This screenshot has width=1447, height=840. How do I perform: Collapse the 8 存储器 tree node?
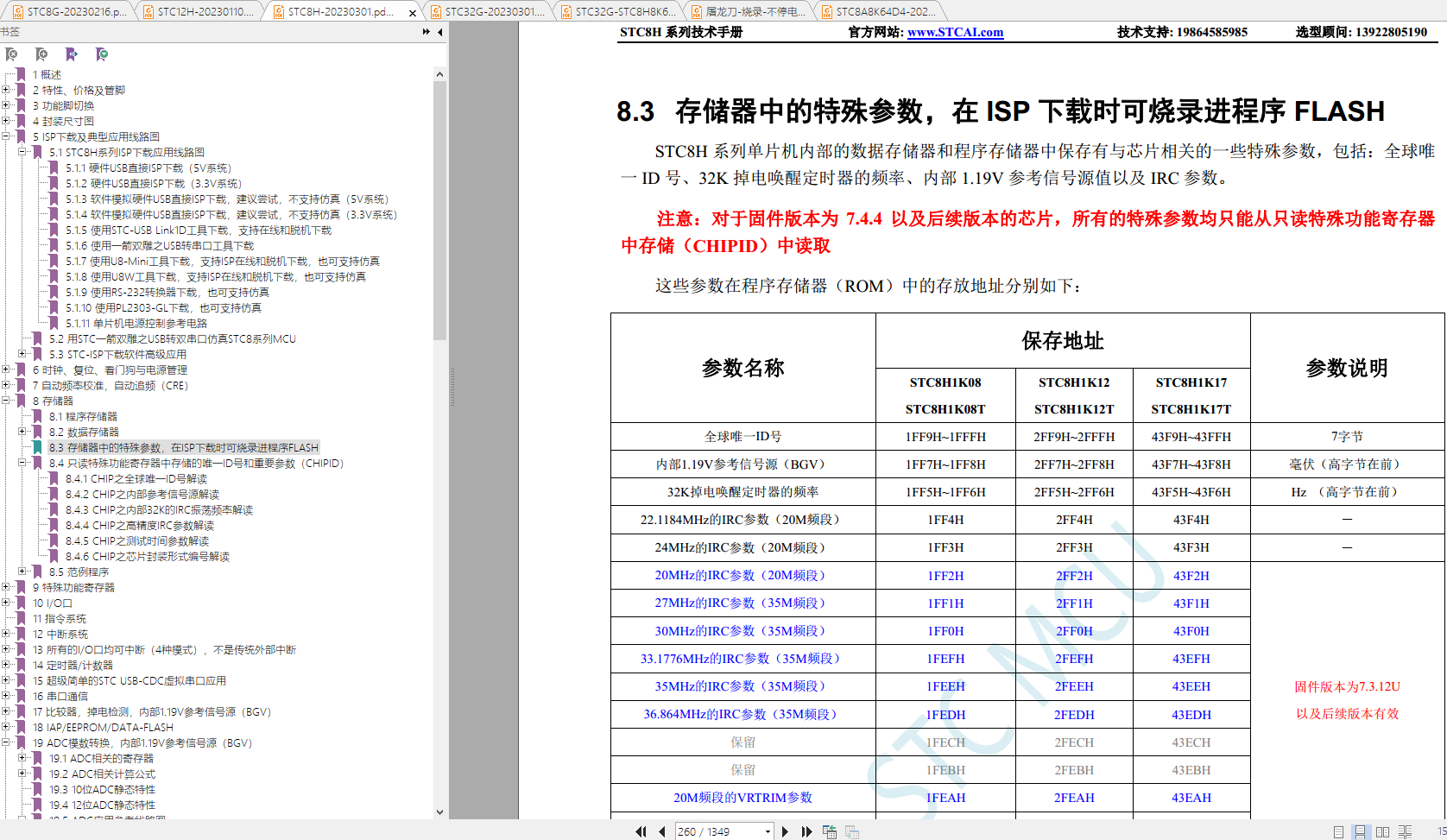click(x=6, y=401)
